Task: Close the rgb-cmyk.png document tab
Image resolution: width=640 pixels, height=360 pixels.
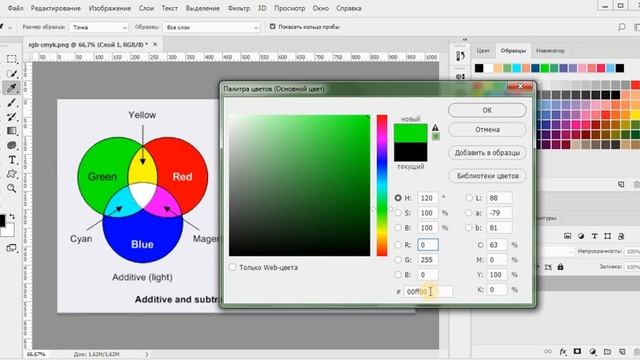Action: point(155,44)
